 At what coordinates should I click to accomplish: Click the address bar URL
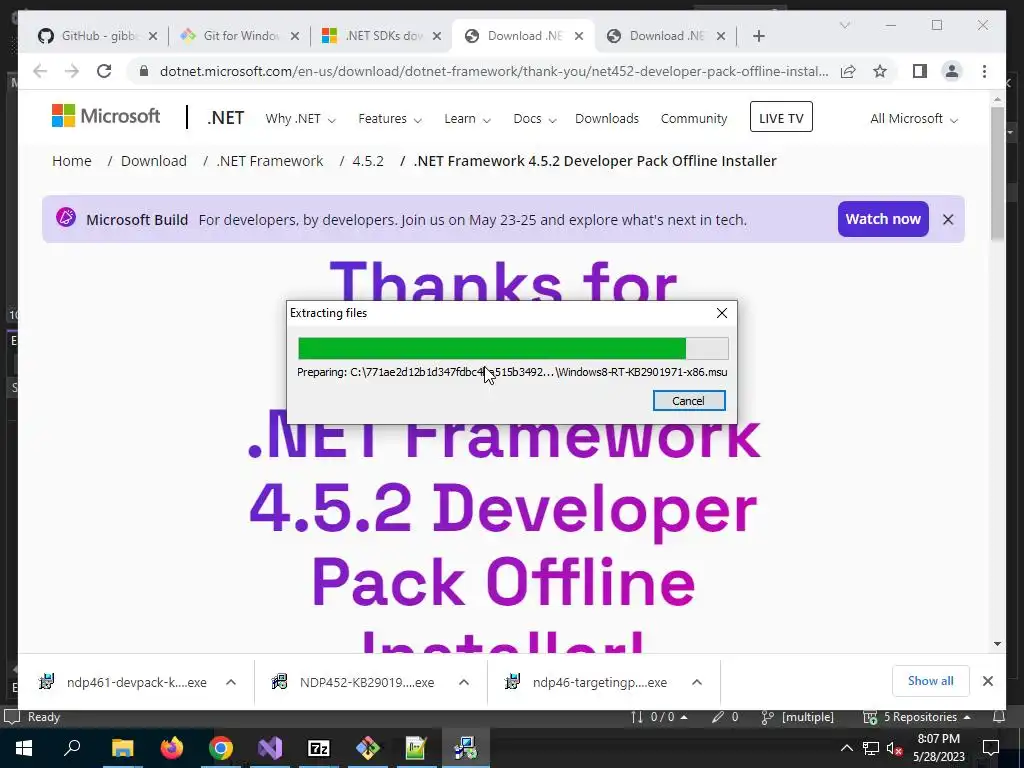coord(494,71)
